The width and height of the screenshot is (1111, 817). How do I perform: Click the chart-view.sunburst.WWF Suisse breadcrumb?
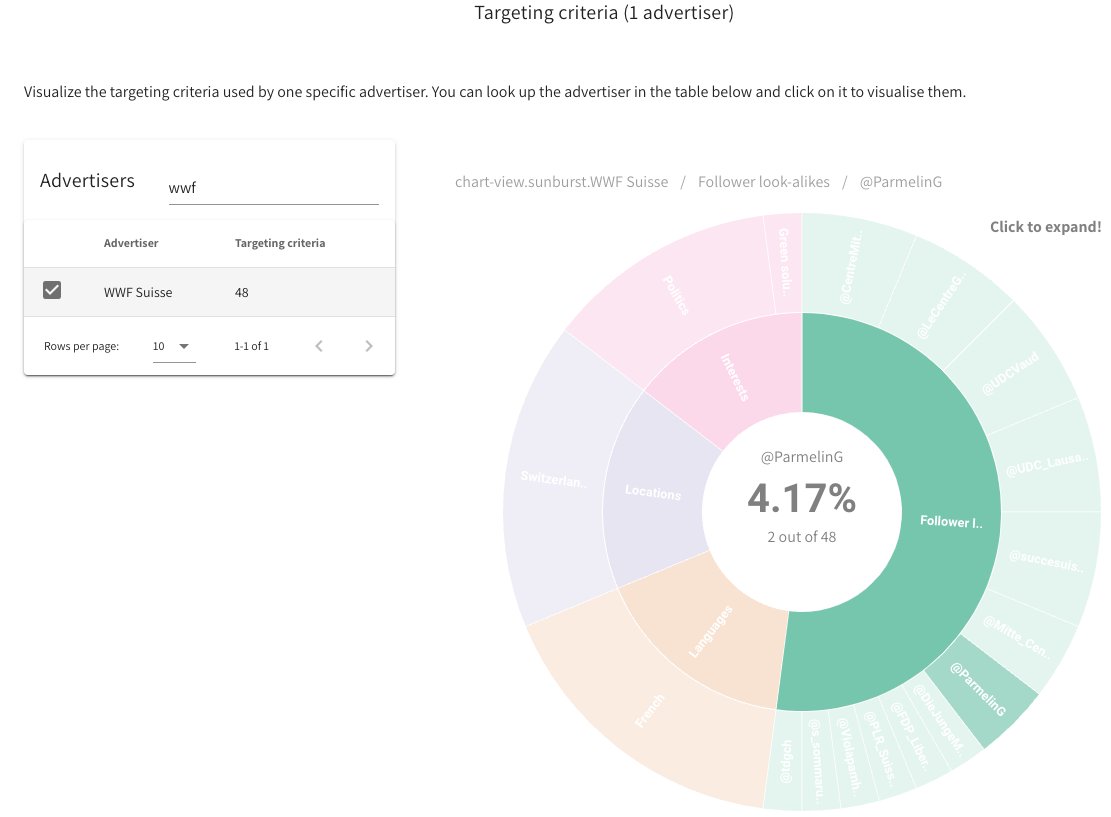click(561, 182)
